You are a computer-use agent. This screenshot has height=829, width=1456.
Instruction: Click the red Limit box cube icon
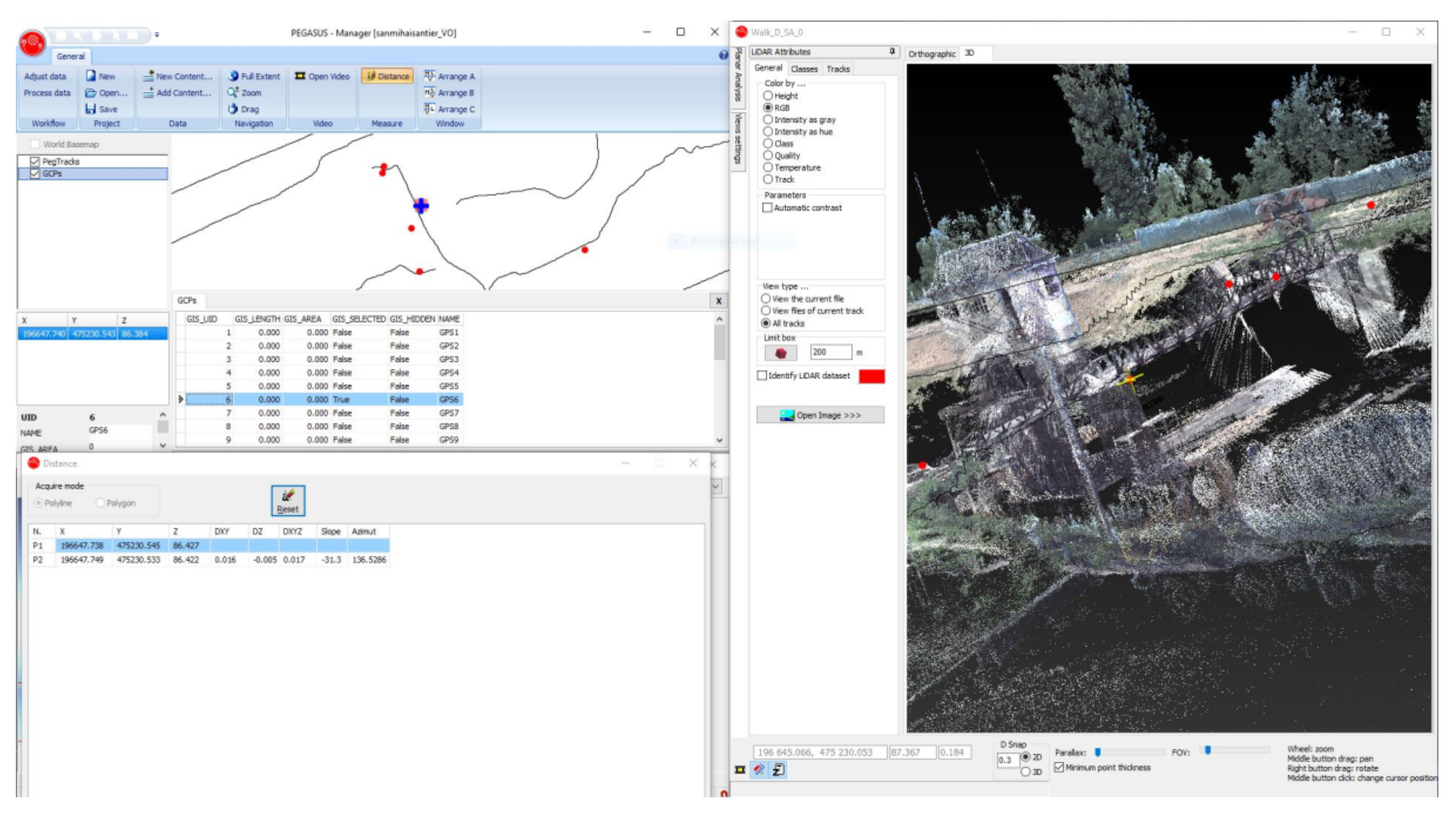pyautogui.click(x=780, y=352)
